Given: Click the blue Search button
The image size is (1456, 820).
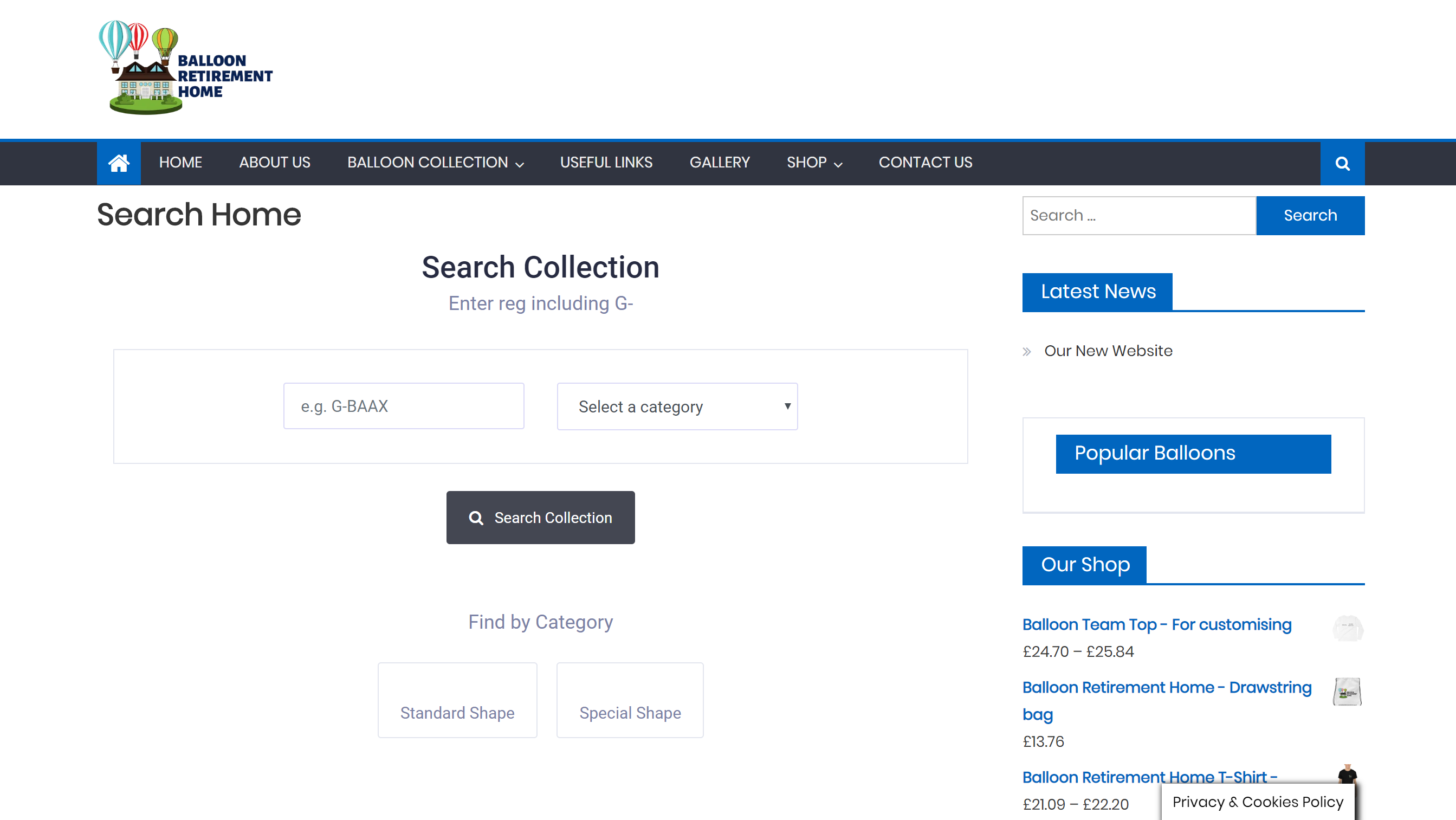Looking at the screenshot, I should (1310, 216).
